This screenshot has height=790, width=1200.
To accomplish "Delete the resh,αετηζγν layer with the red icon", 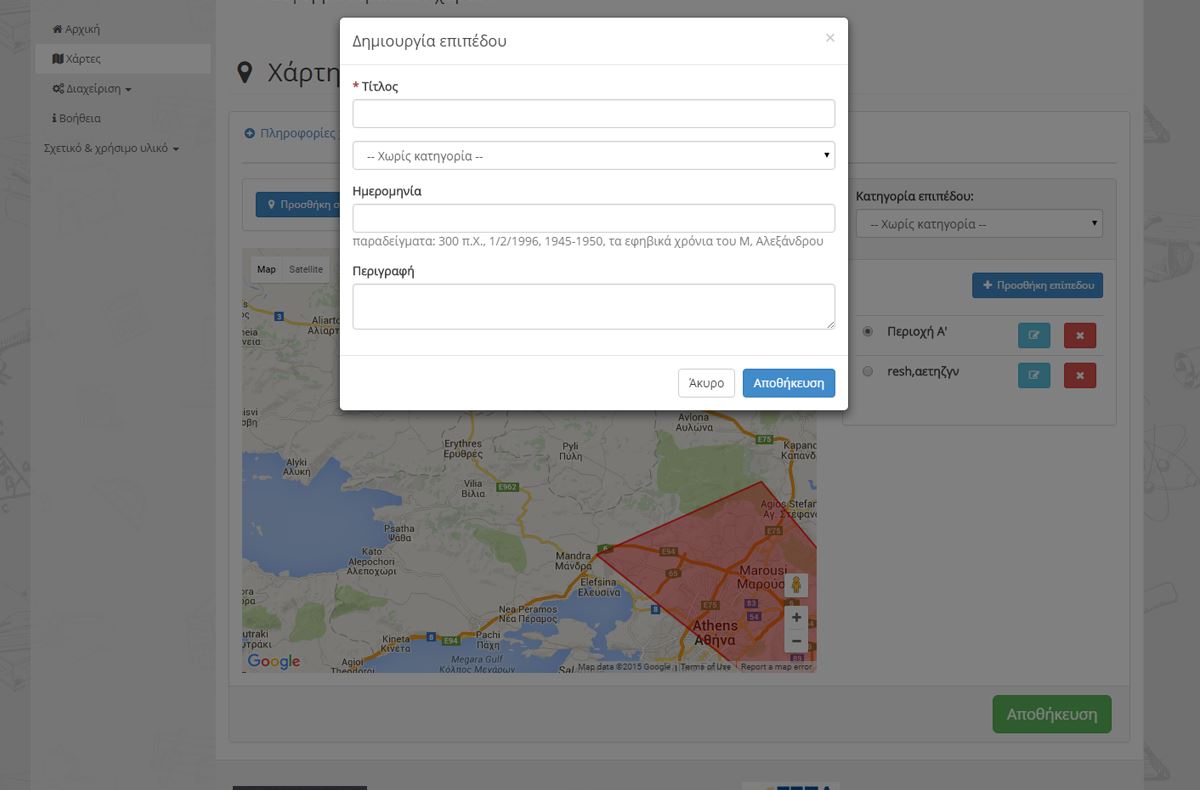I will 1079,375.
